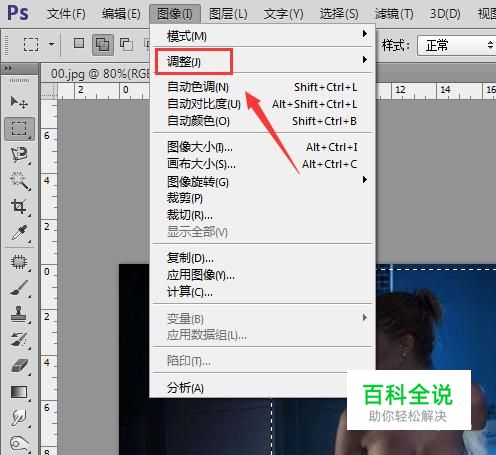This screenshot has height=455, width=496.
Task: Select the Healing Brush tool
Action: (x=19, y=262)
